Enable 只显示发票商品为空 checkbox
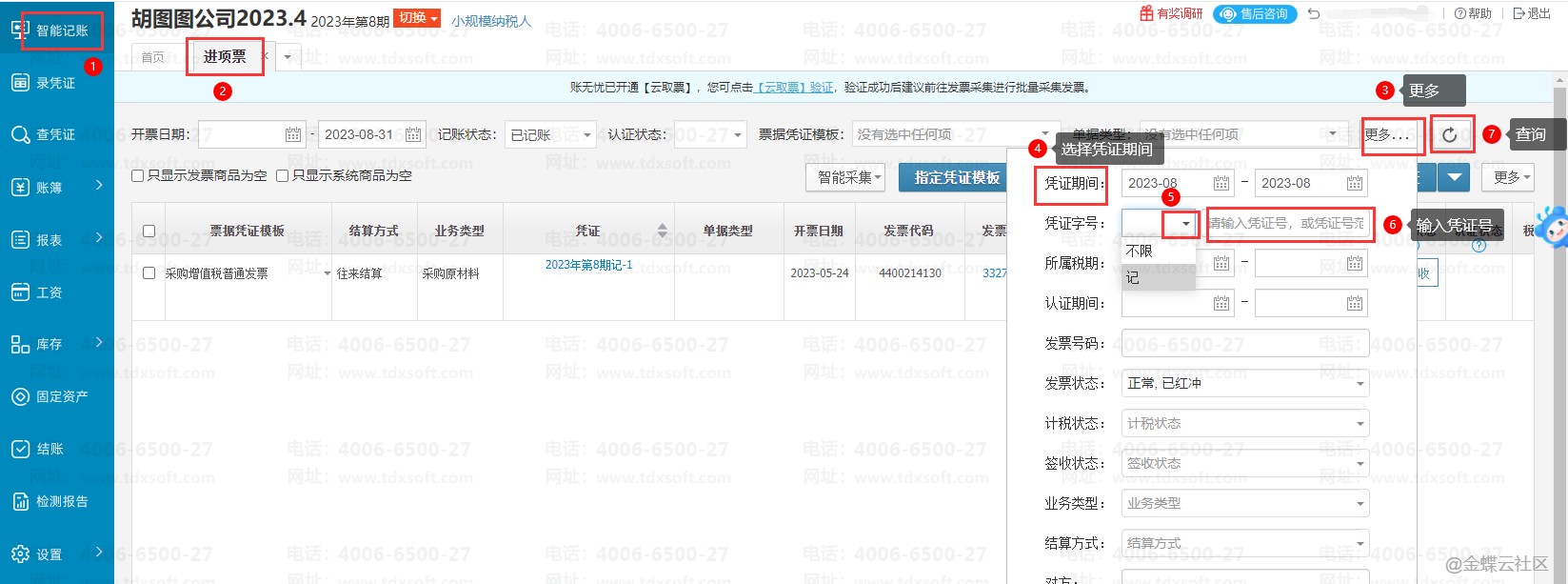1568x584 pixels. [138, 176]
